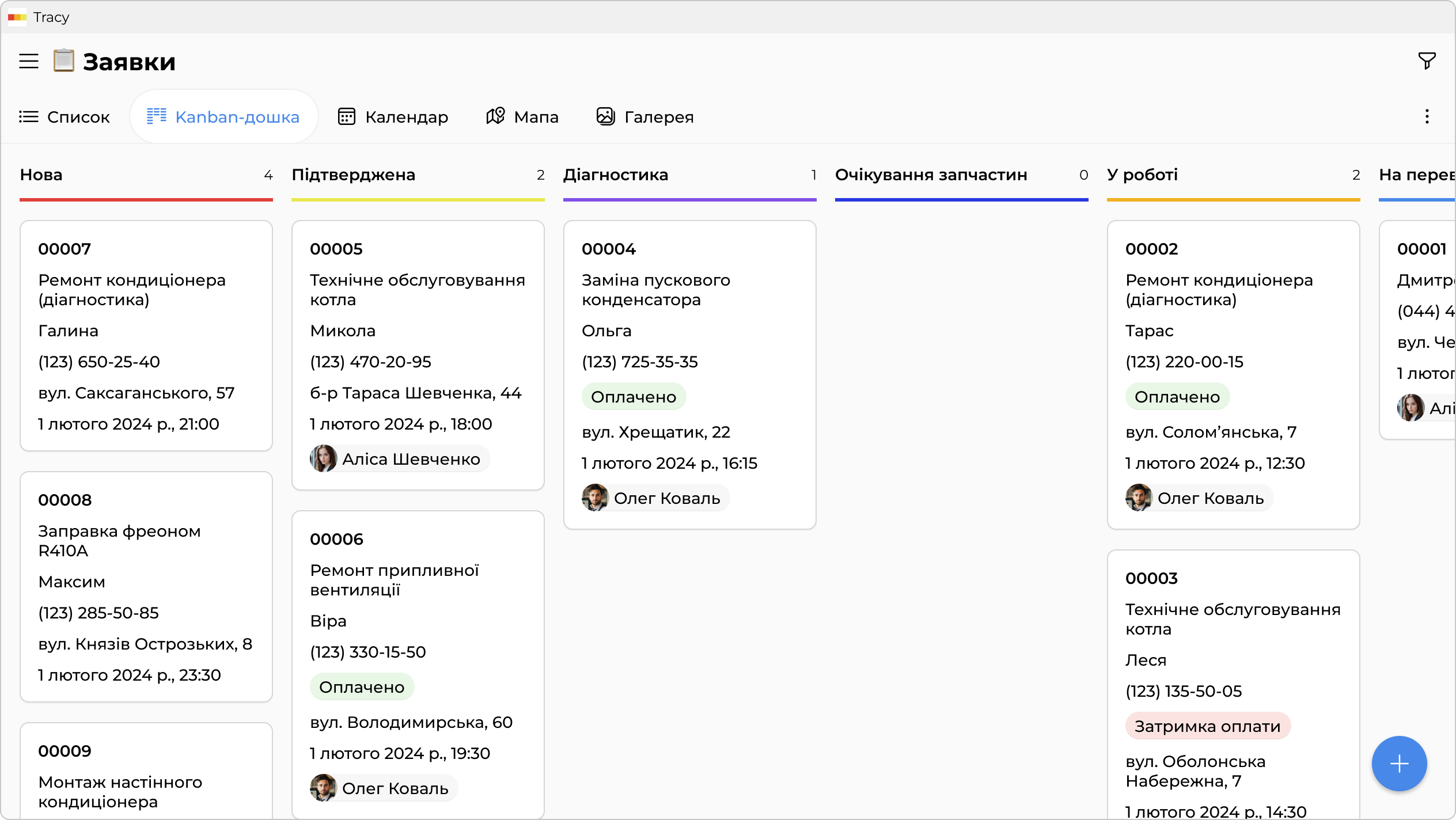1456x820 pixels.
Task: Open request card 00007
Action: 146,336
